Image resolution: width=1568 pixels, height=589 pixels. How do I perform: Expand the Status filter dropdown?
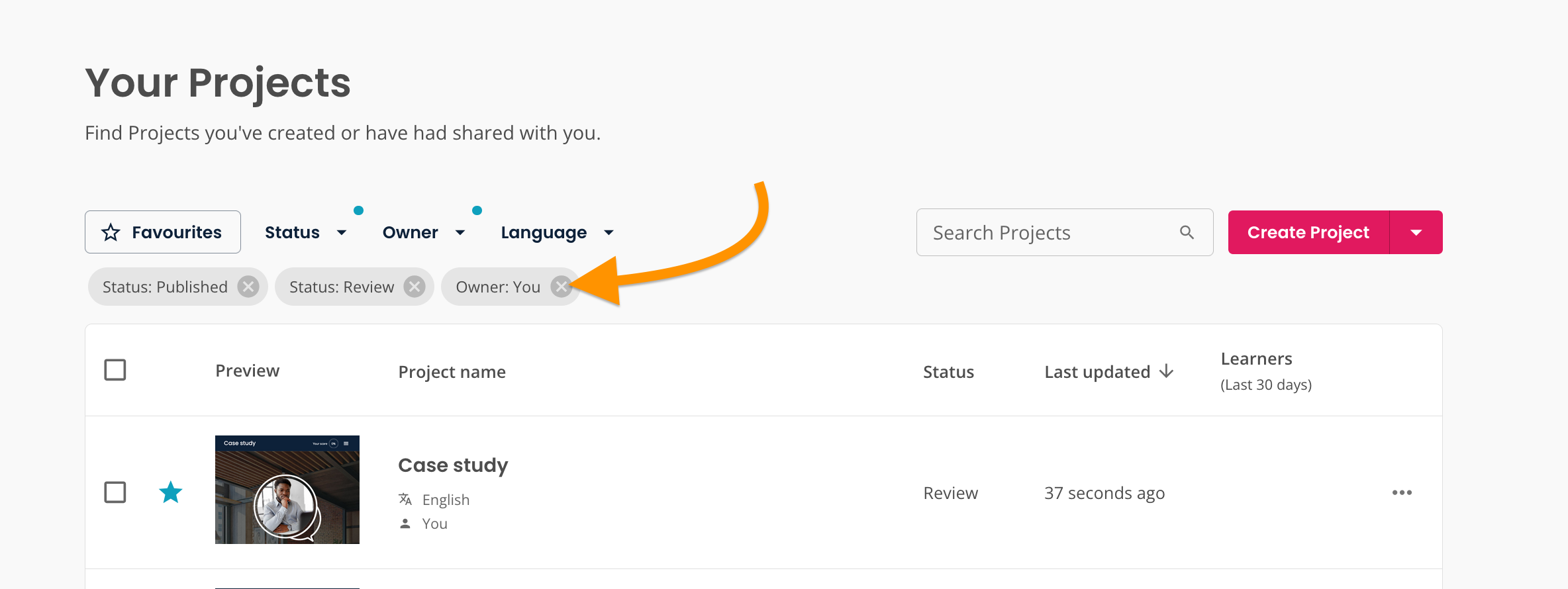pos(306,232)
